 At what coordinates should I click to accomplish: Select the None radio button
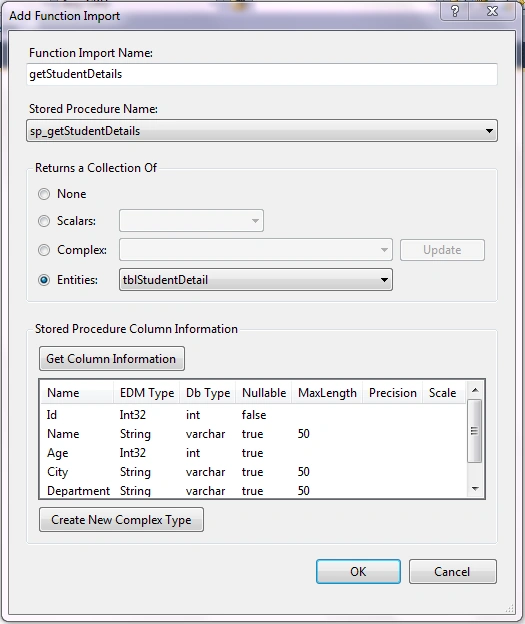[44, 194]
